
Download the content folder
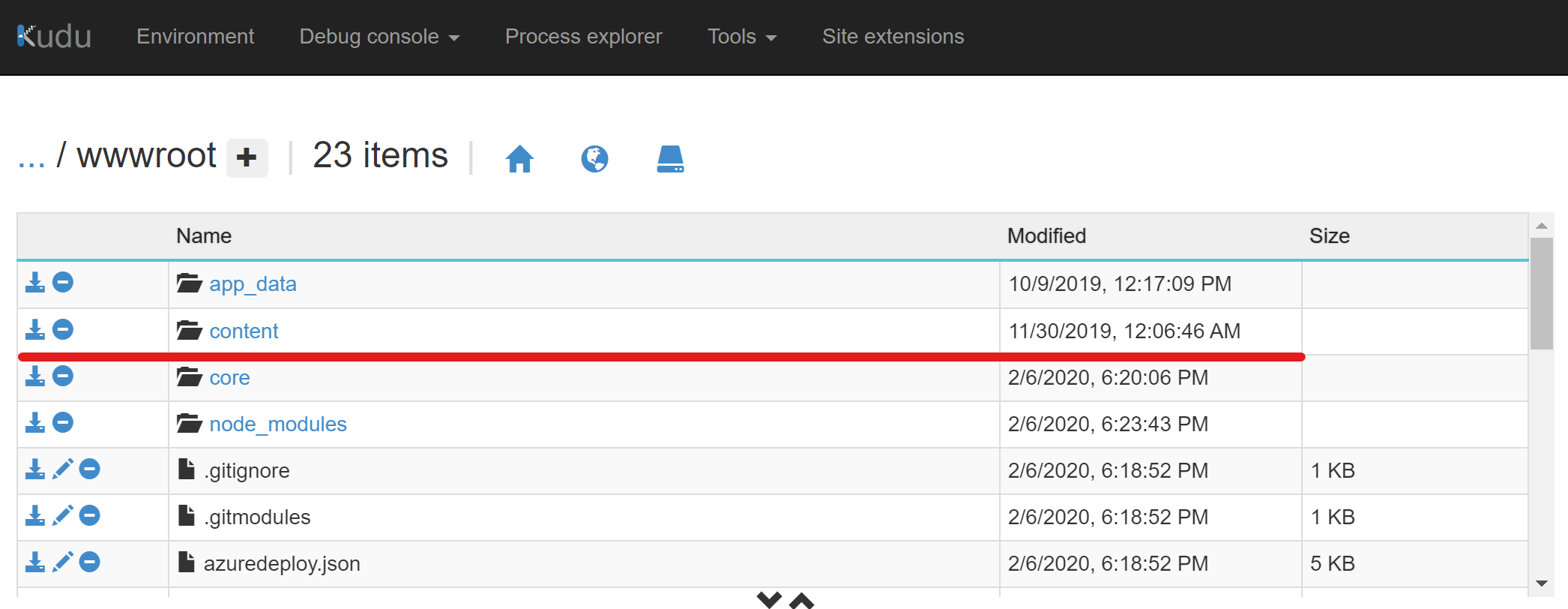coord(35,330)
